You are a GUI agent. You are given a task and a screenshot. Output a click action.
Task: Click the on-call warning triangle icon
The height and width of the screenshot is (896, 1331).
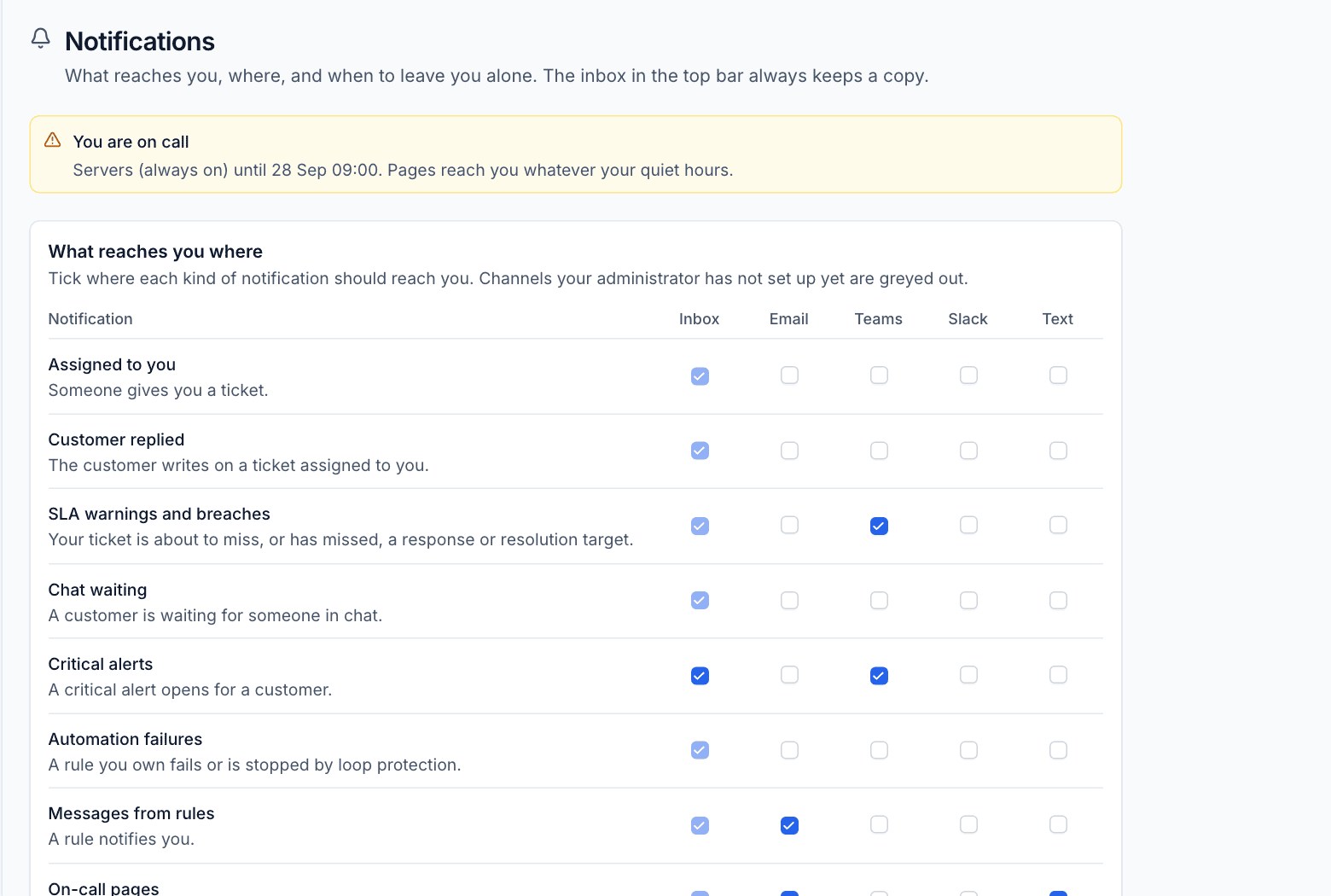(x=53, y=140)
